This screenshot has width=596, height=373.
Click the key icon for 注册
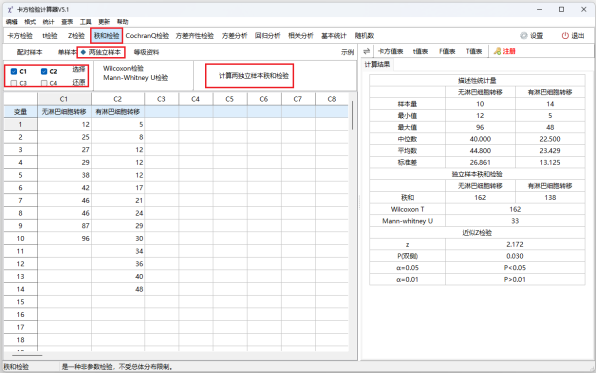497,51
